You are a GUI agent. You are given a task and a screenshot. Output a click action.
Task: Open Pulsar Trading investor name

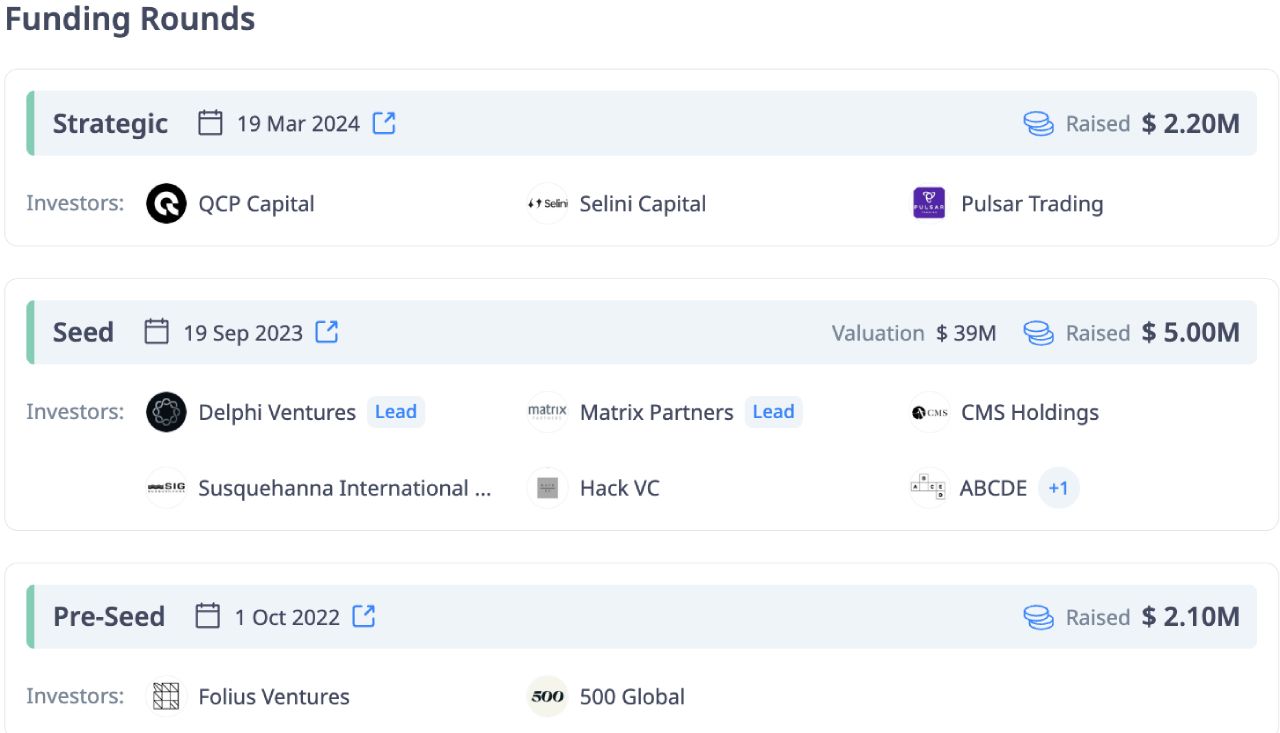pos(1032,204)
